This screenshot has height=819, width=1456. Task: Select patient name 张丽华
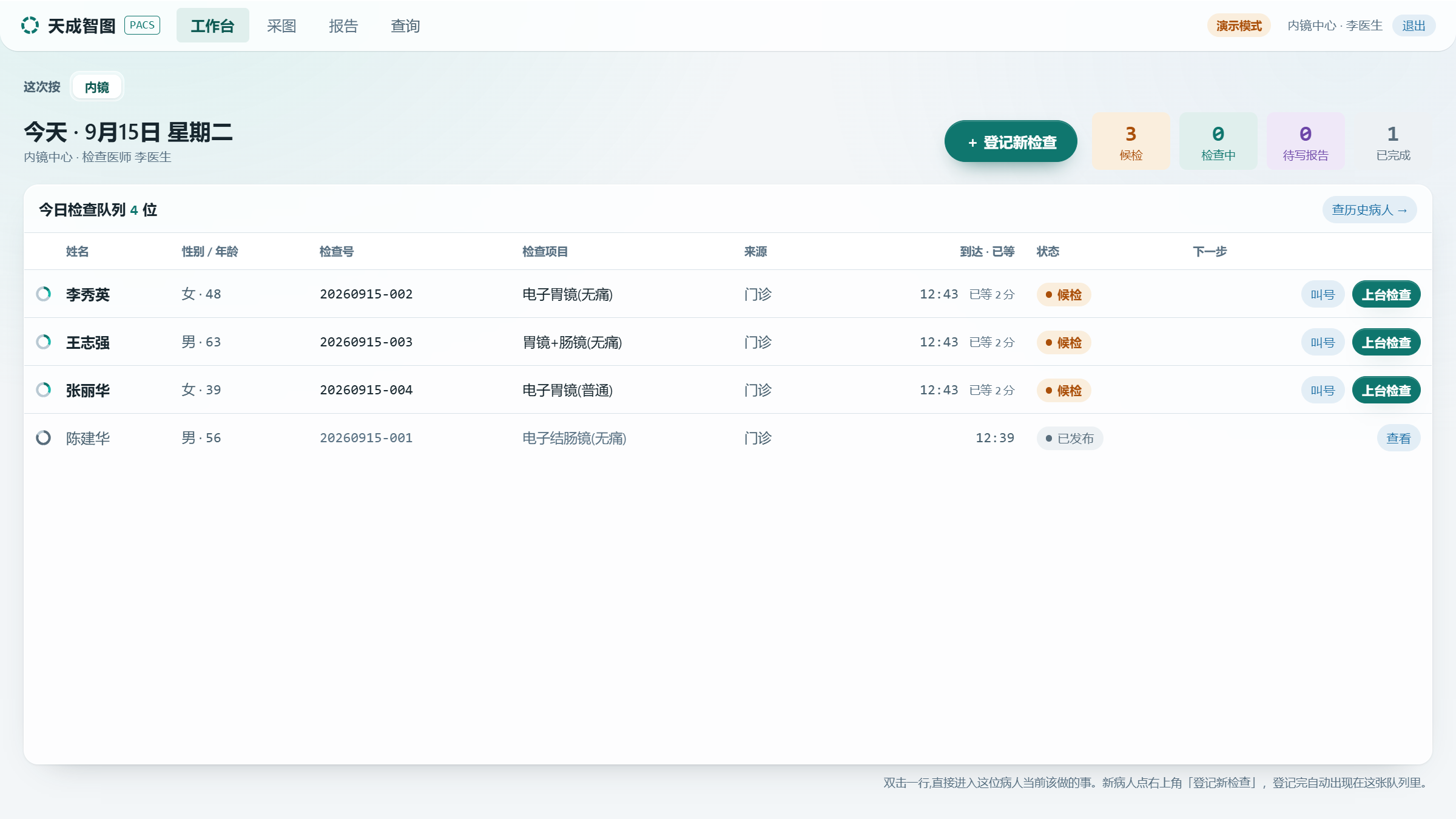coord(88,390)
